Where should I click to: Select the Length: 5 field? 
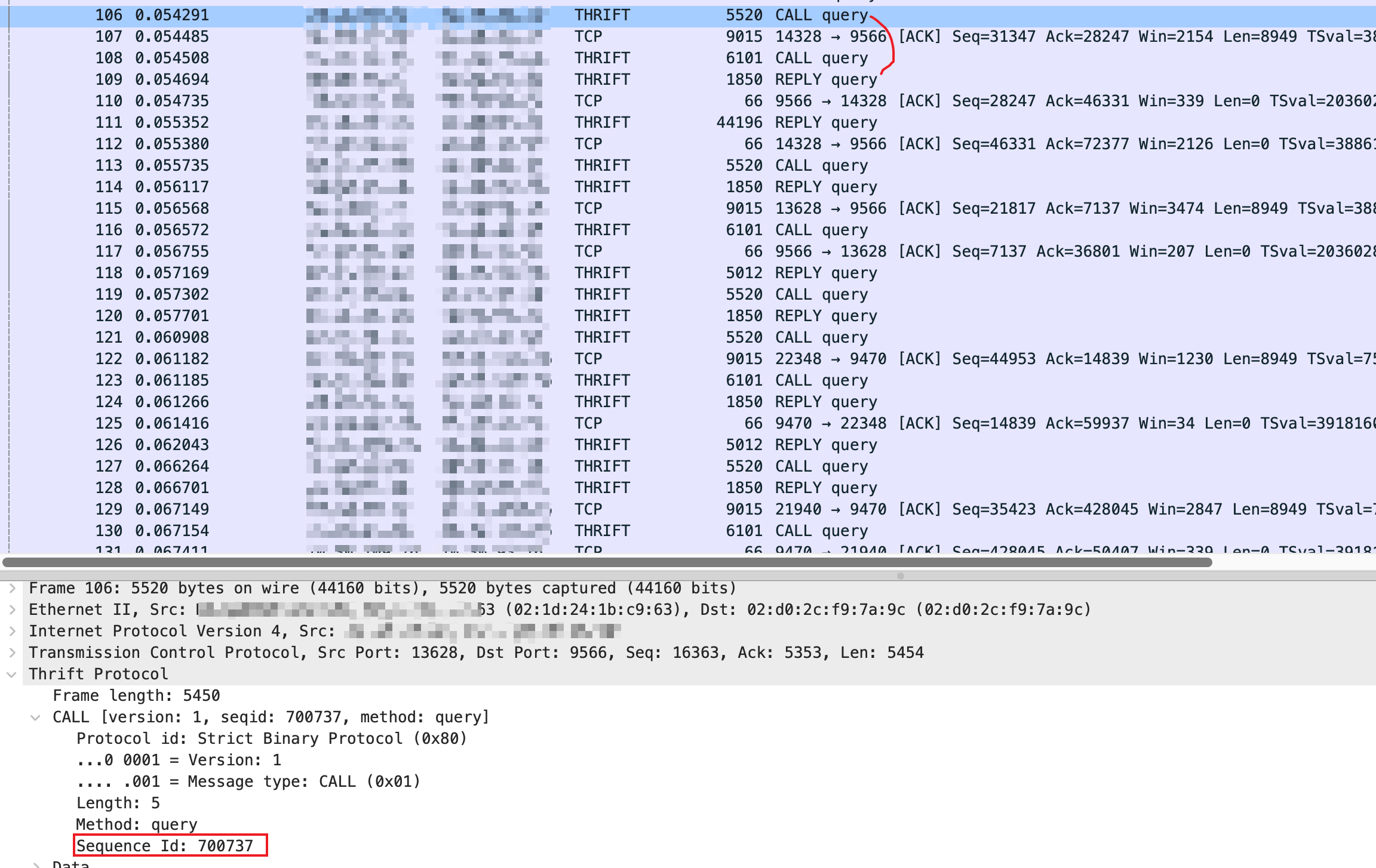118,803
